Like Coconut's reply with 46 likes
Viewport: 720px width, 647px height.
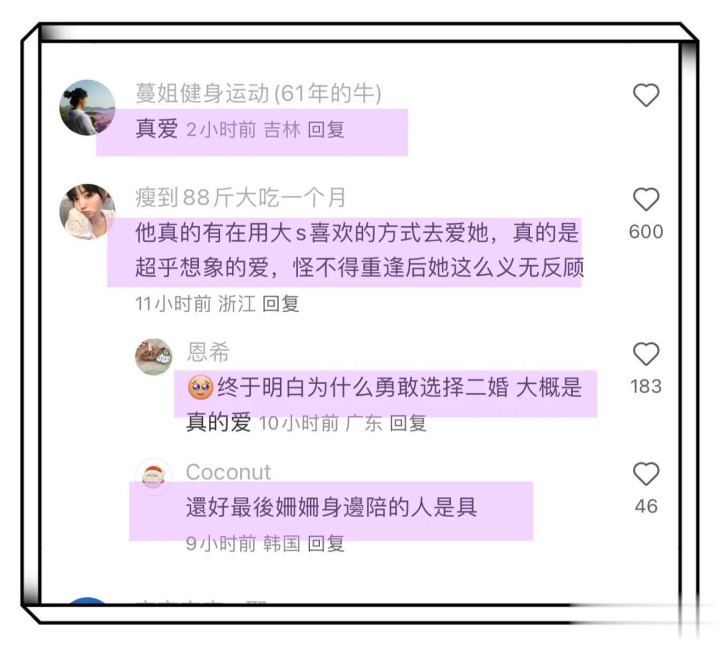pos(646,474)
